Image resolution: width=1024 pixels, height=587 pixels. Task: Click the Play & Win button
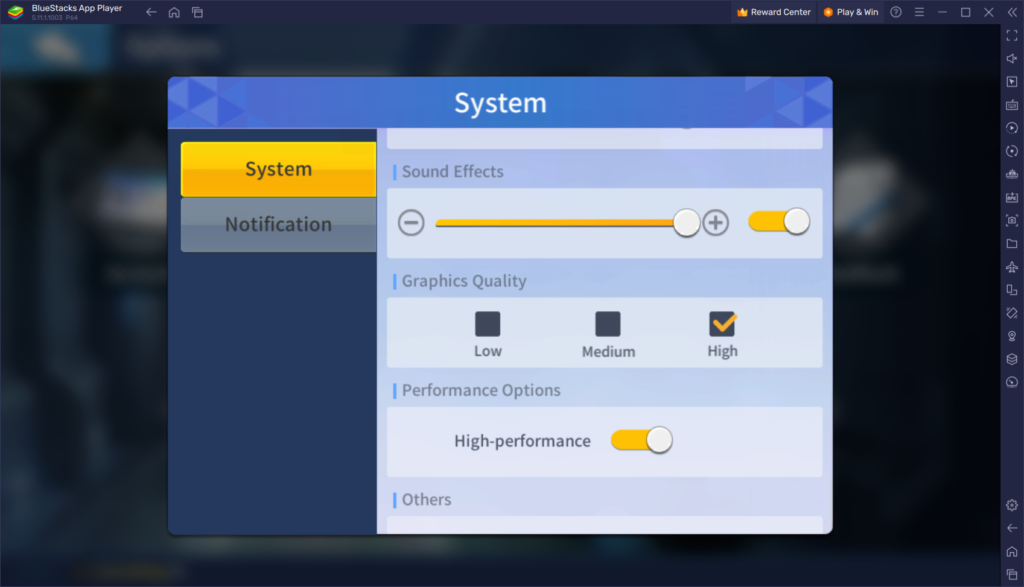(x=850, y=12)
